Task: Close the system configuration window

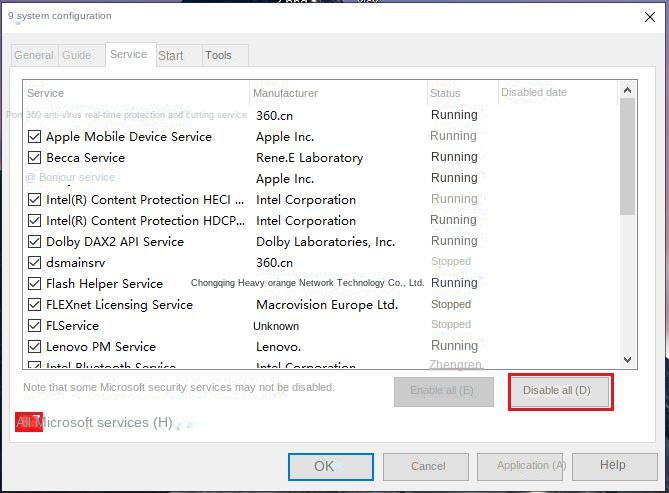Action: tap(648, 16)
